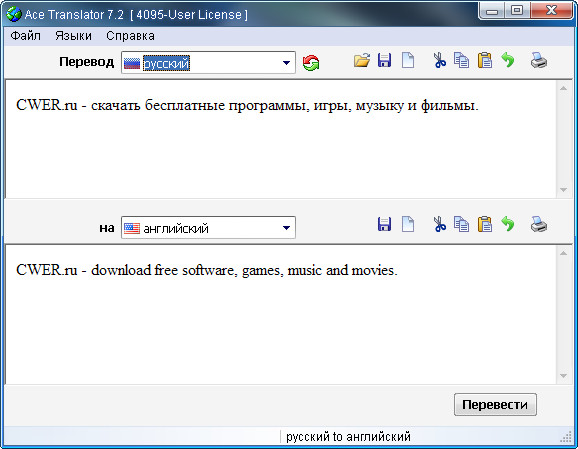Open the Файл menu
This screenshot has height=449, width=578.
click(25, 36)
